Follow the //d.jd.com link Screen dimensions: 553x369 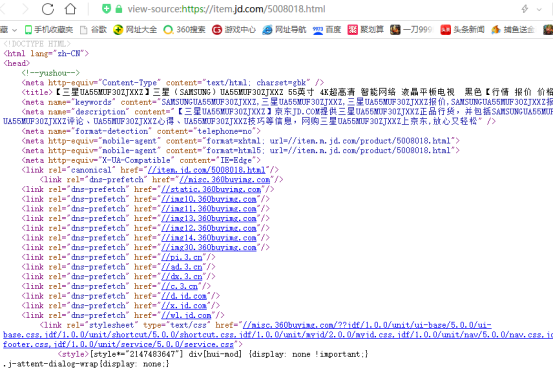click(x=184, y=296)
